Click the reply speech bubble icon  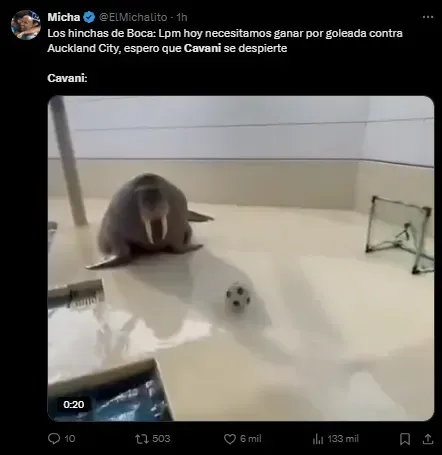pyautogui.click(x=54, y=439)
